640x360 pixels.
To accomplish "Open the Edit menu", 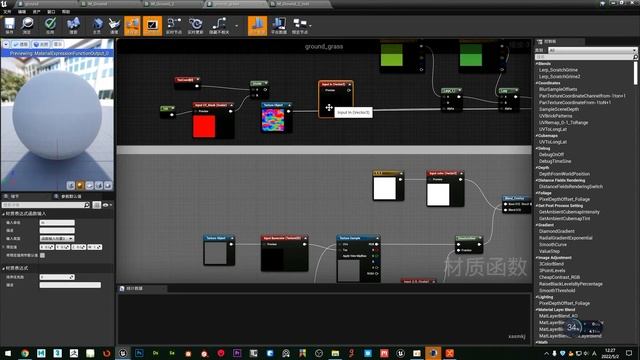I will (22, 12).
